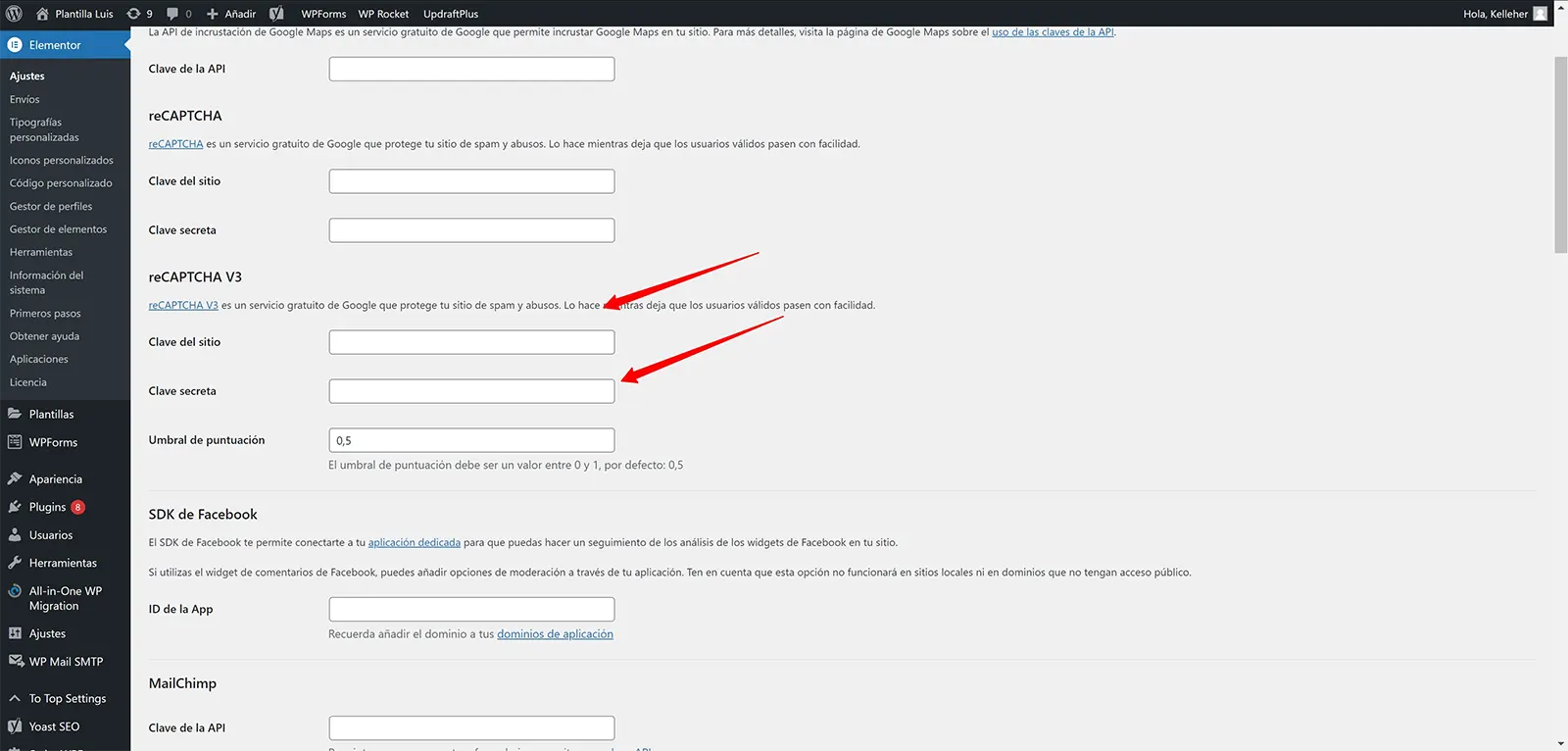
Task: Click the user avatar next to Hola, Kelleher
Action: click(x=1540, y=14)
